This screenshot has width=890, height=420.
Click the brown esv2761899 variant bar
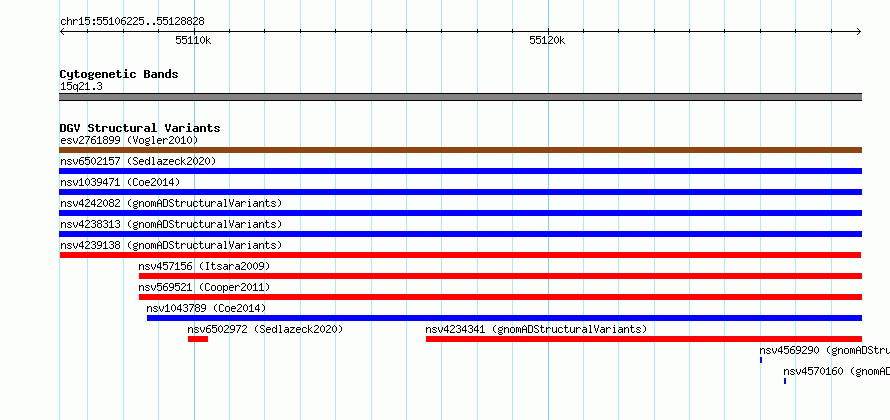pyautogui.click(x=460, y=150)
